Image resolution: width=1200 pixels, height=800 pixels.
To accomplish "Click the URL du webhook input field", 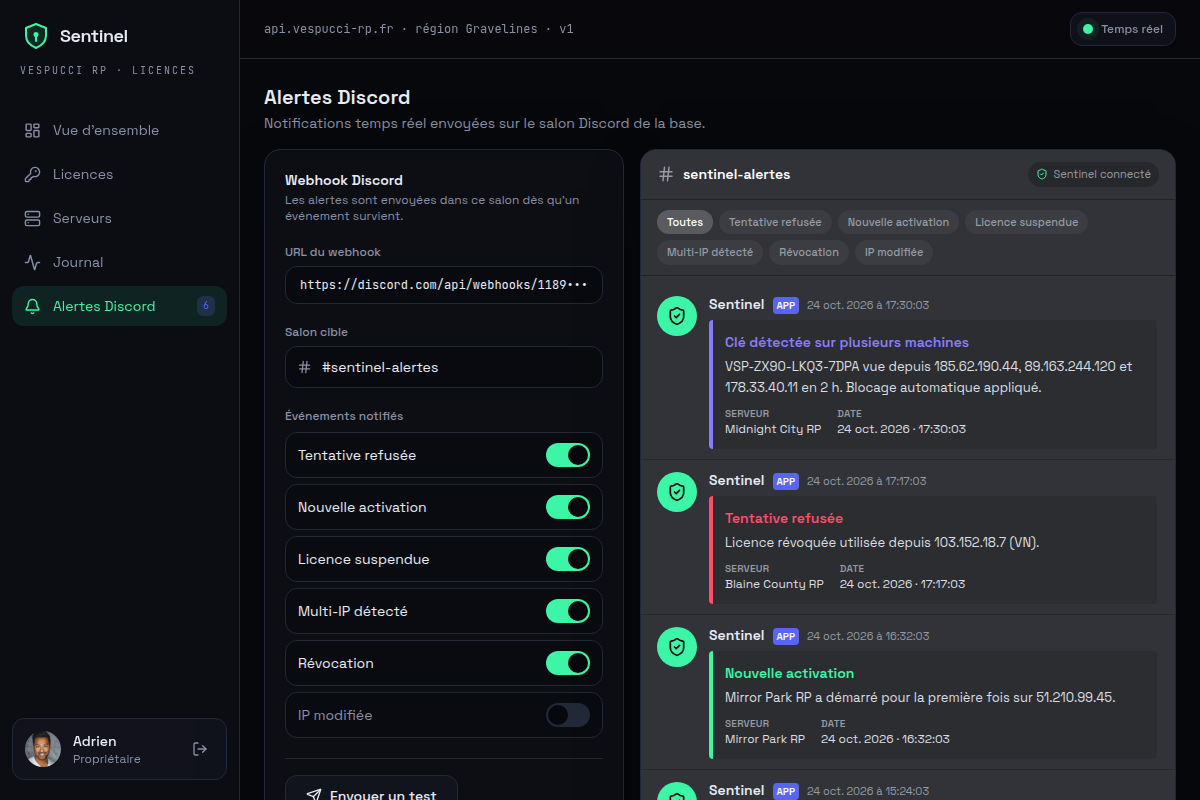I will (444, 285).
